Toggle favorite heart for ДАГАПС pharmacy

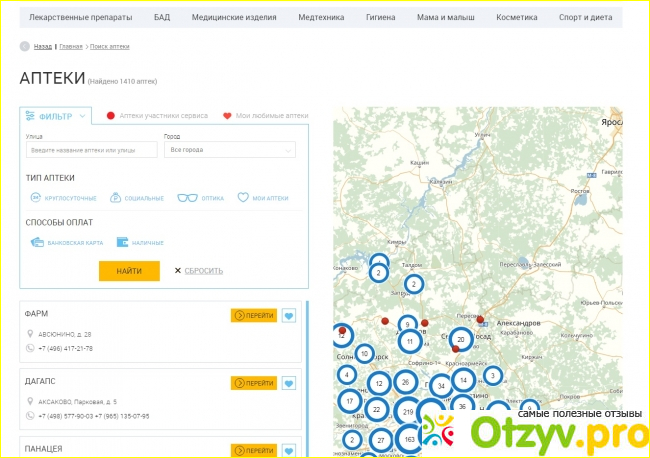click(x=289, y=383)
